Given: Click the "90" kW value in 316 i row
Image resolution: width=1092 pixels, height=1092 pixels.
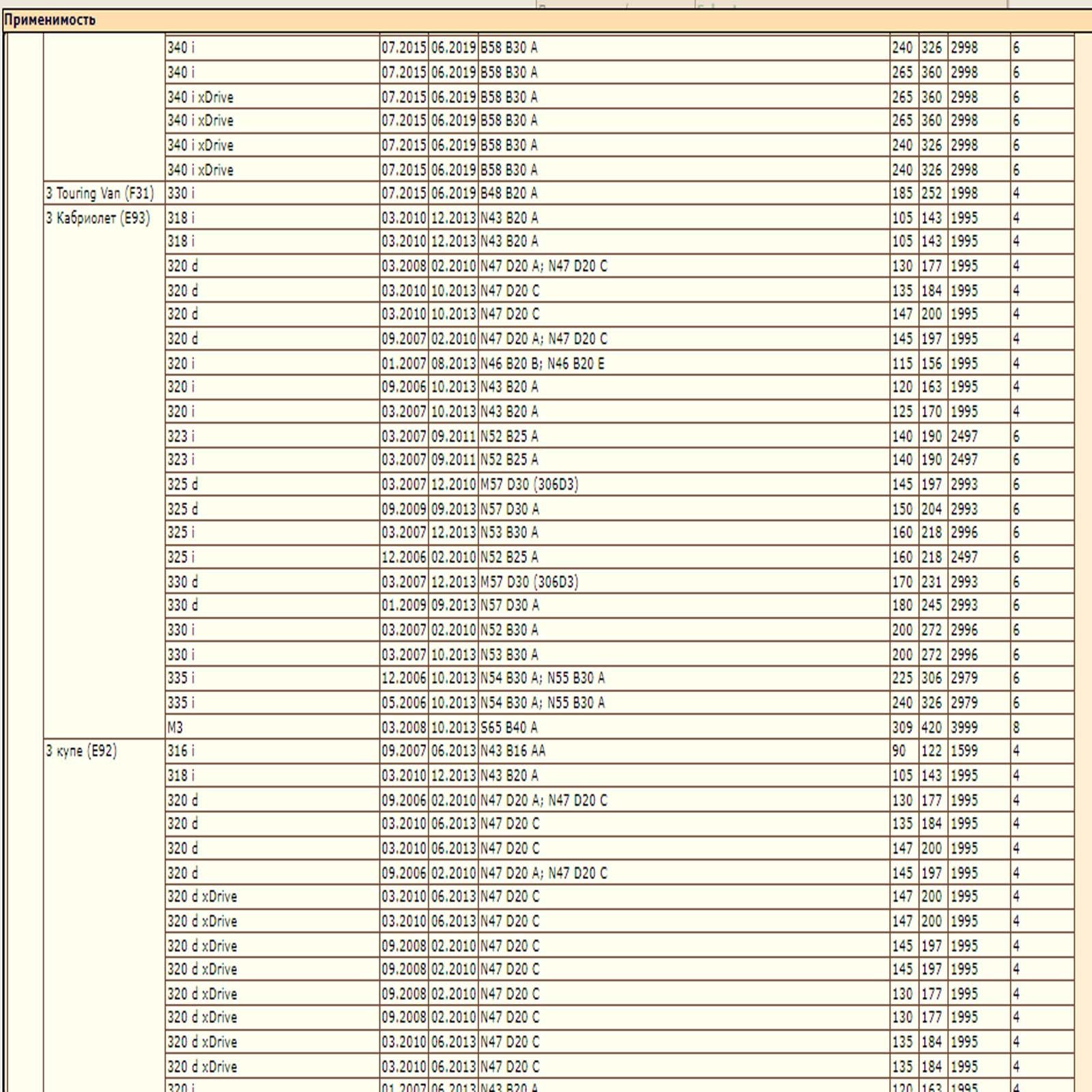Looking at the screenshot, I should pos(899,751).
